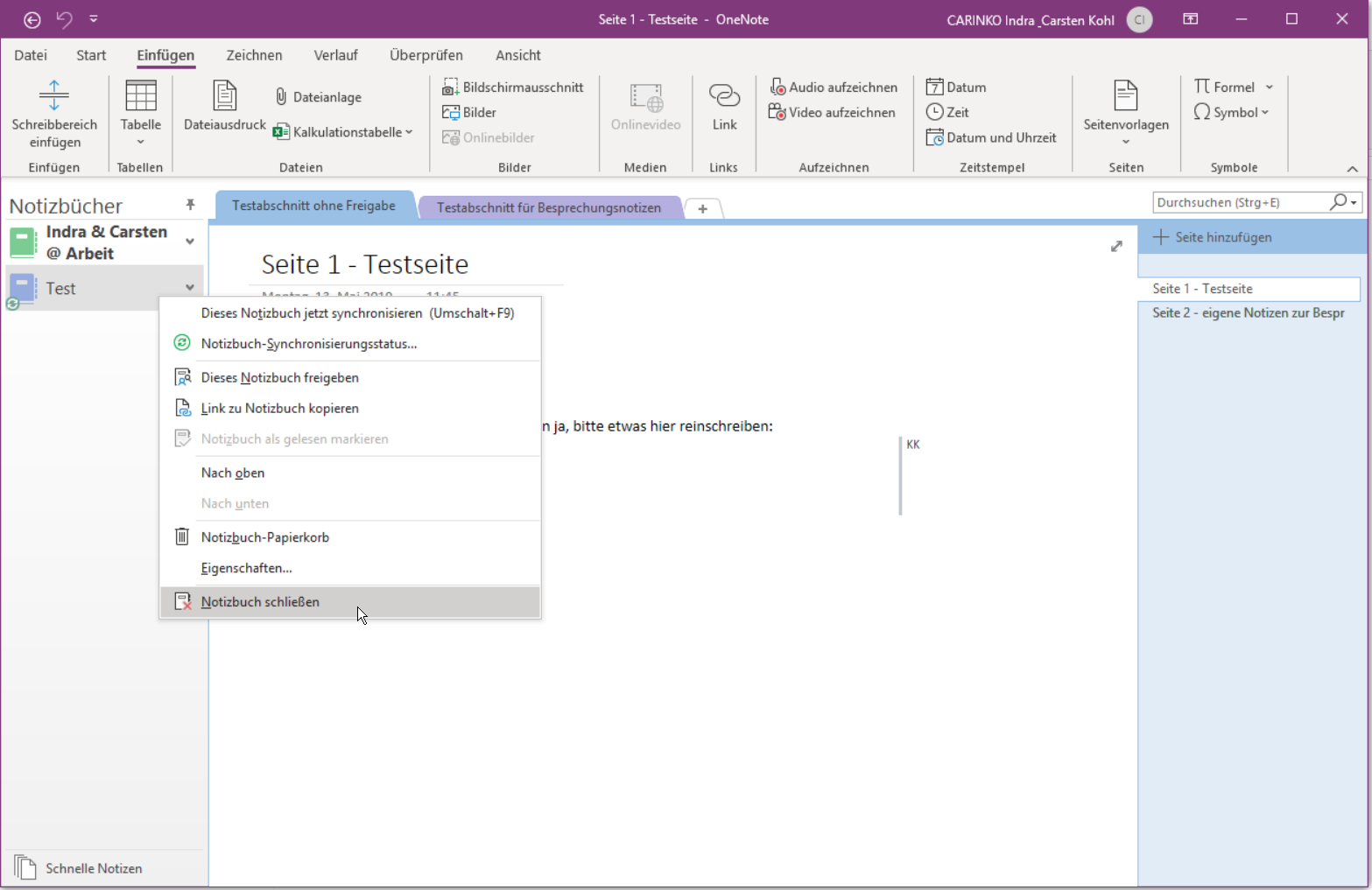Insert writing space with Schreibbereich einfügen
This screenshot has width=1372, height=890.
(54, 115)
